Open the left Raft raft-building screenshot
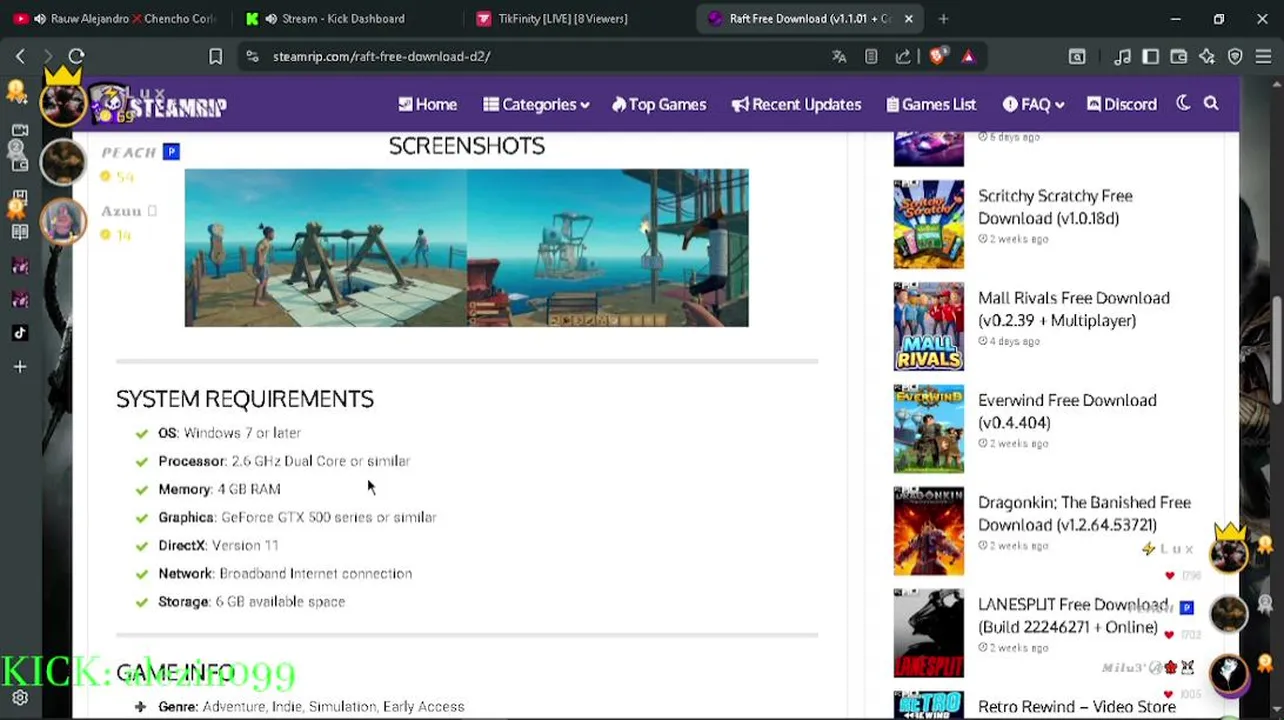Viewport: 1284px width, 720px height. click(x=325, y=247)
